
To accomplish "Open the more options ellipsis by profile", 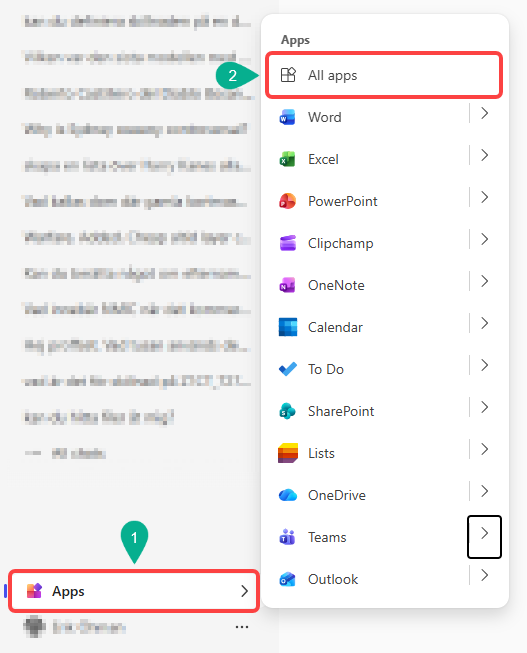I will (x=242, y=627).
